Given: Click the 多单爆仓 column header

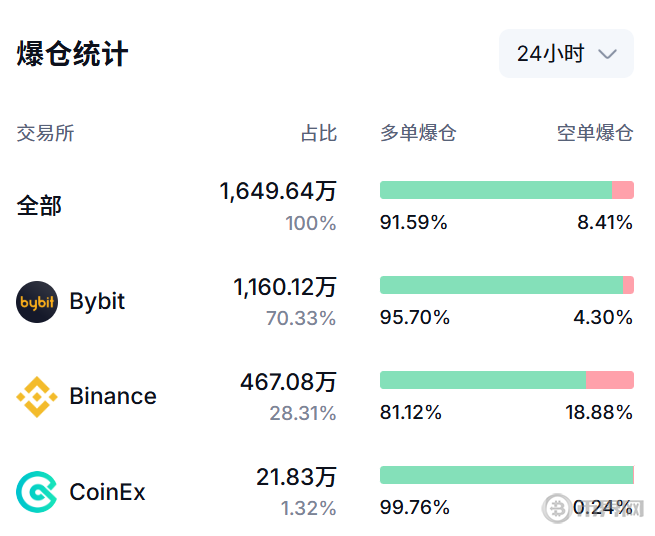Looking at the screenshot, I should tap(418, 133).
